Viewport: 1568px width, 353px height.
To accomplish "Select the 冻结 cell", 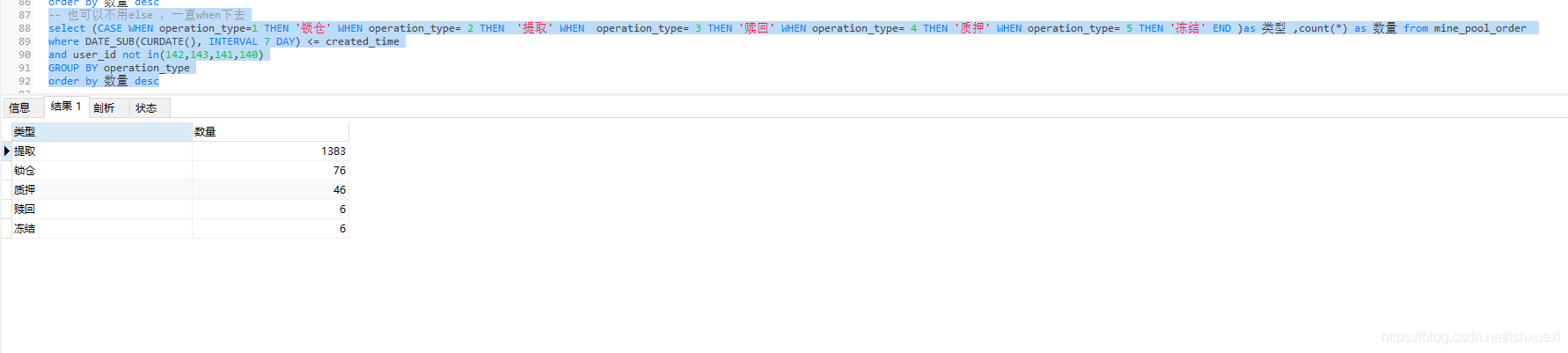I will [102, 229].
